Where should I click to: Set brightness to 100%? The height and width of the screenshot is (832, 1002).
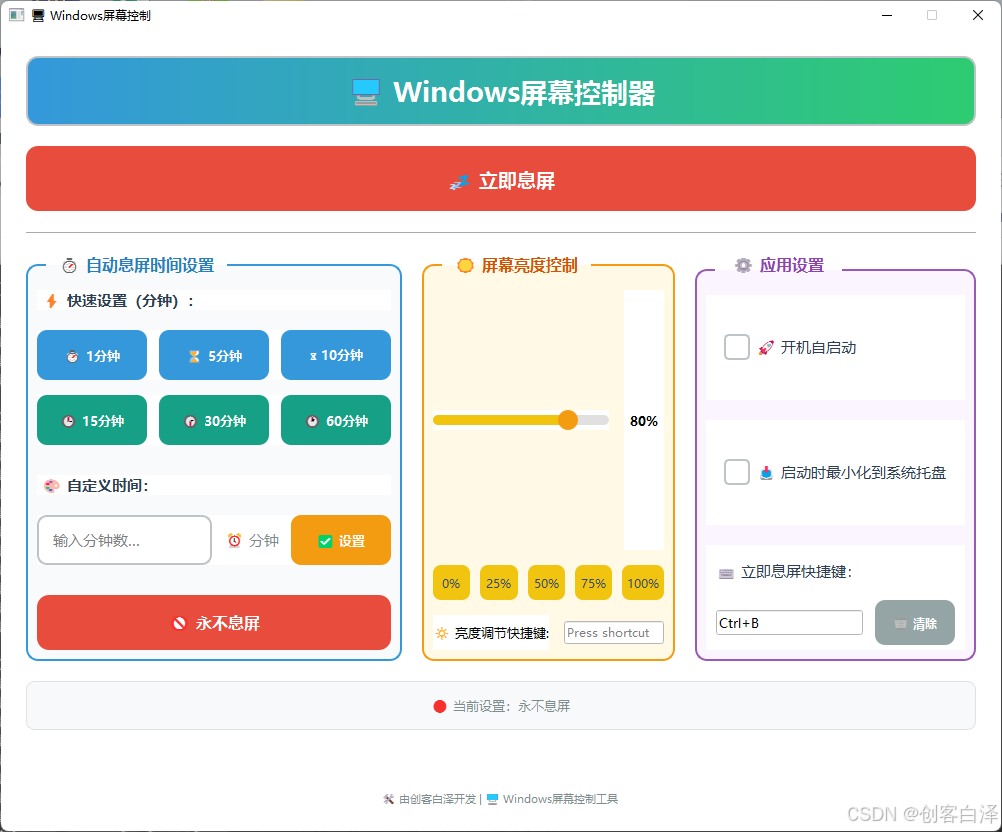(x=643, y=583)
